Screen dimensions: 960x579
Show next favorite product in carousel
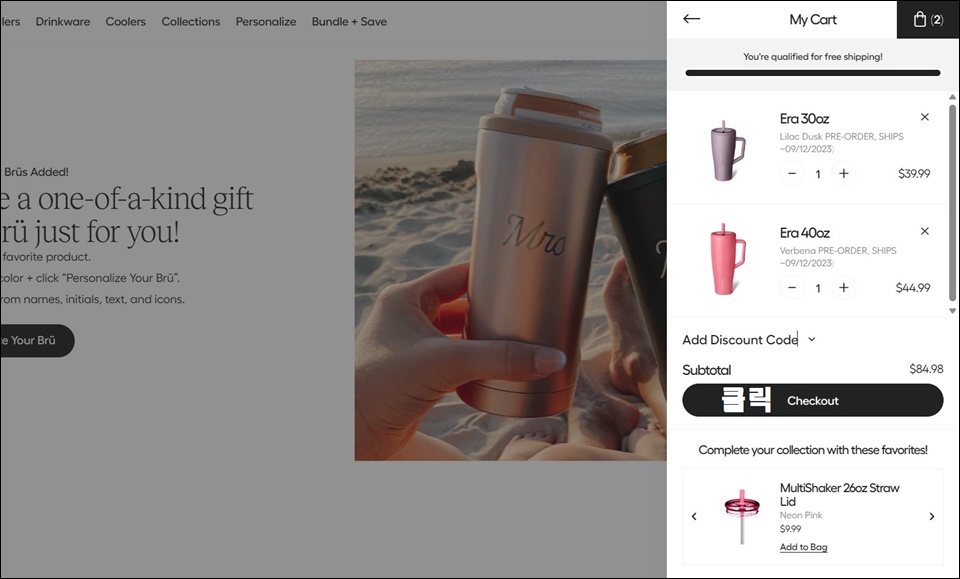(x=932, y=517)
